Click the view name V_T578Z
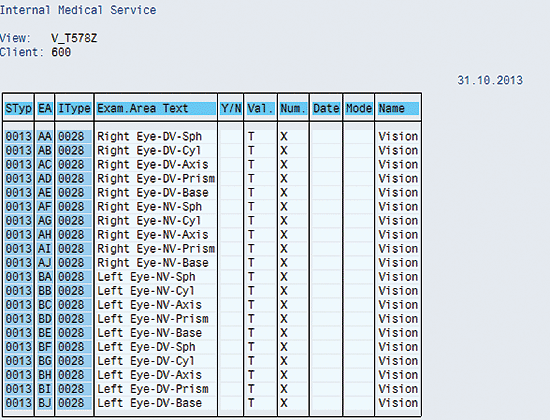Viewport: 550px width, 420px height. (74, 38)
